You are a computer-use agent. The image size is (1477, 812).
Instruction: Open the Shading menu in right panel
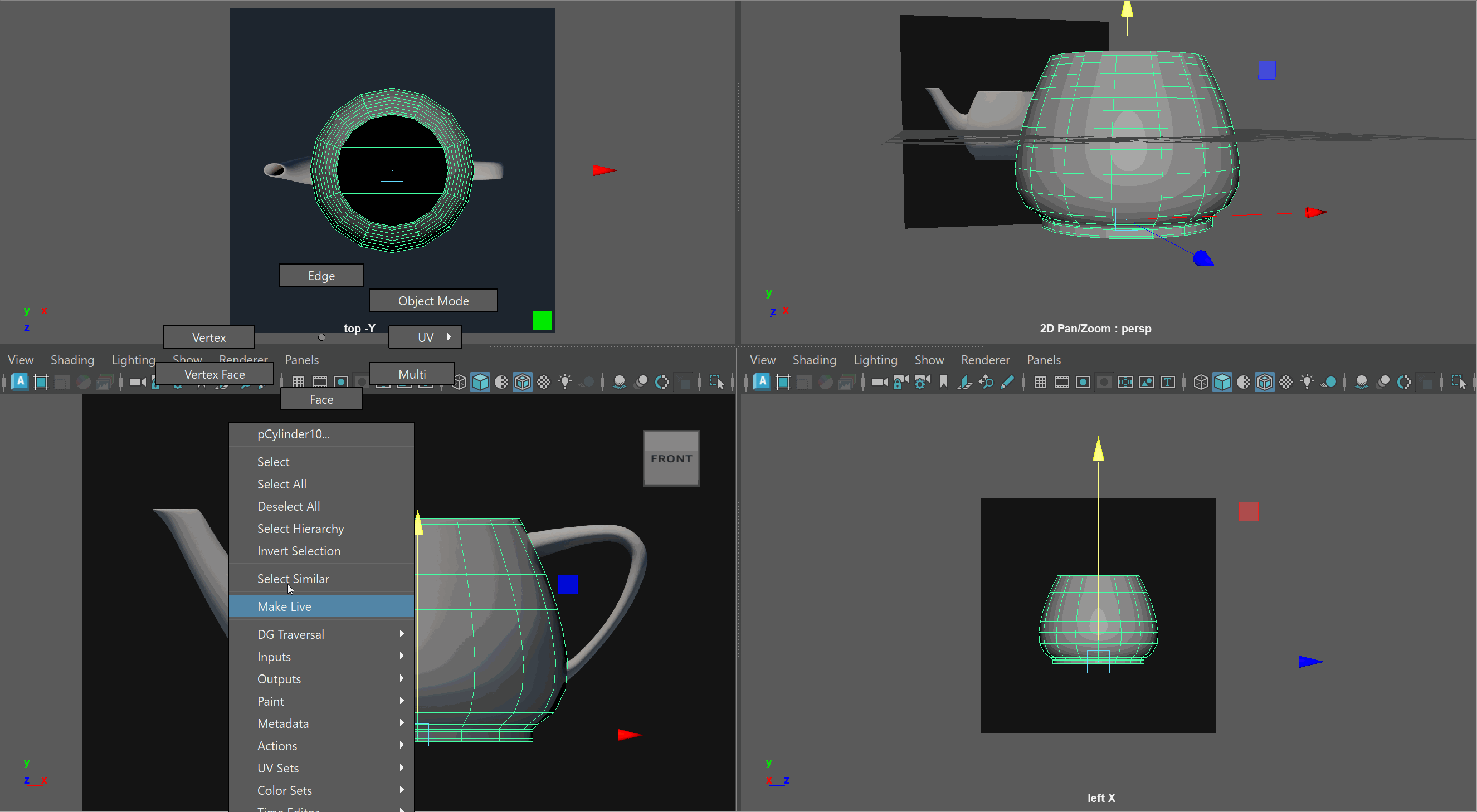[814, 360]
